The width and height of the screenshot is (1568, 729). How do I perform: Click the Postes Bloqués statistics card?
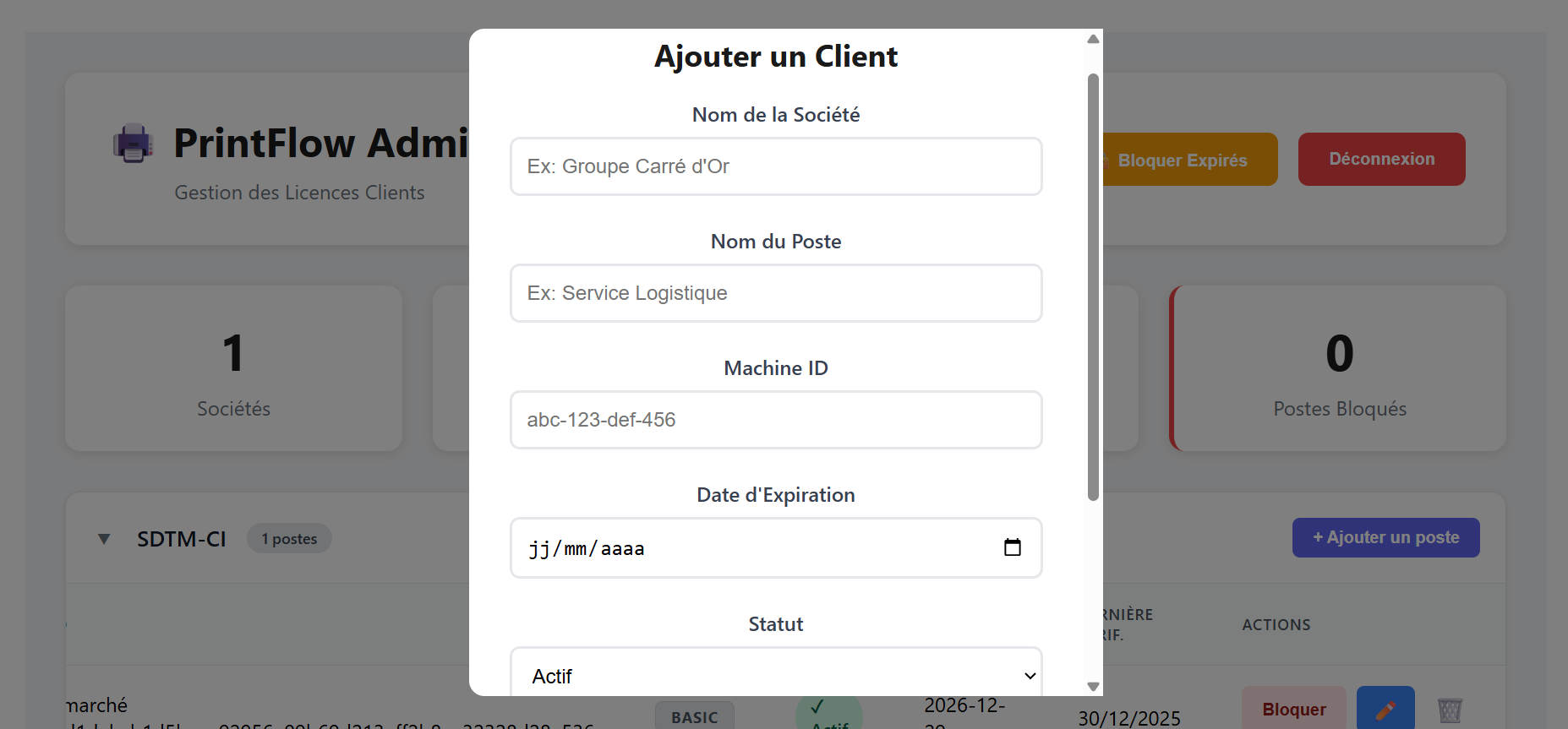(1339, 368)
